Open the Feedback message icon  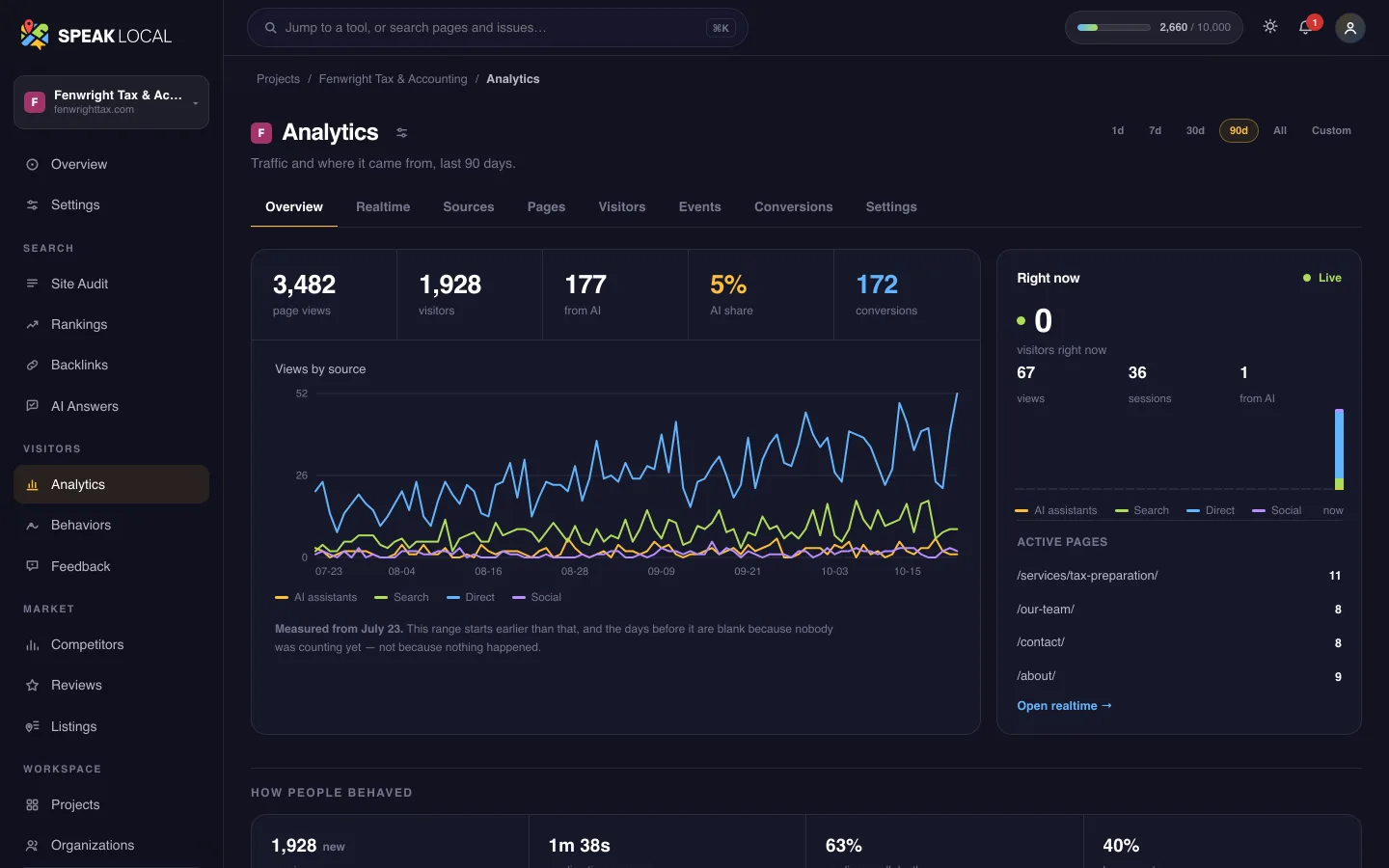32,567
